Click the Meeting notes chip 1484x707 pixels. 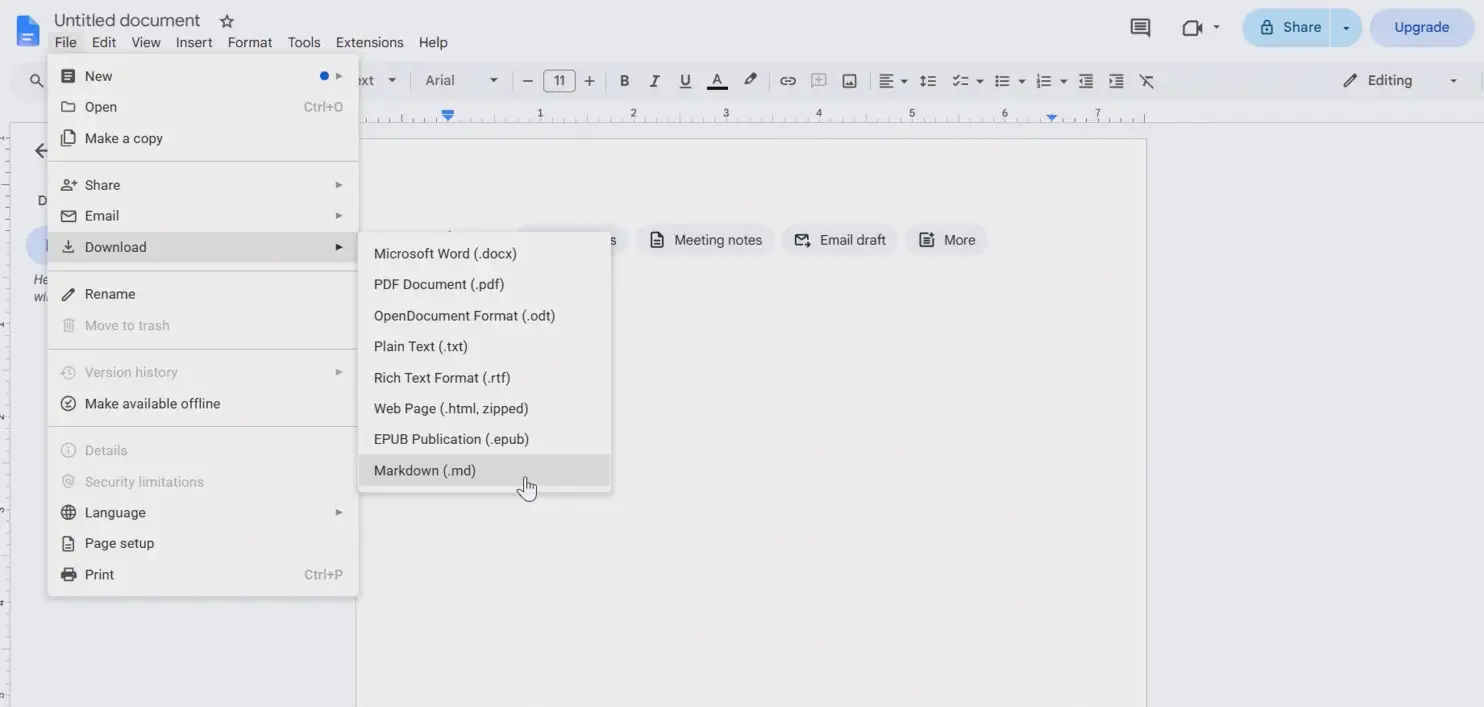[706, 240]
